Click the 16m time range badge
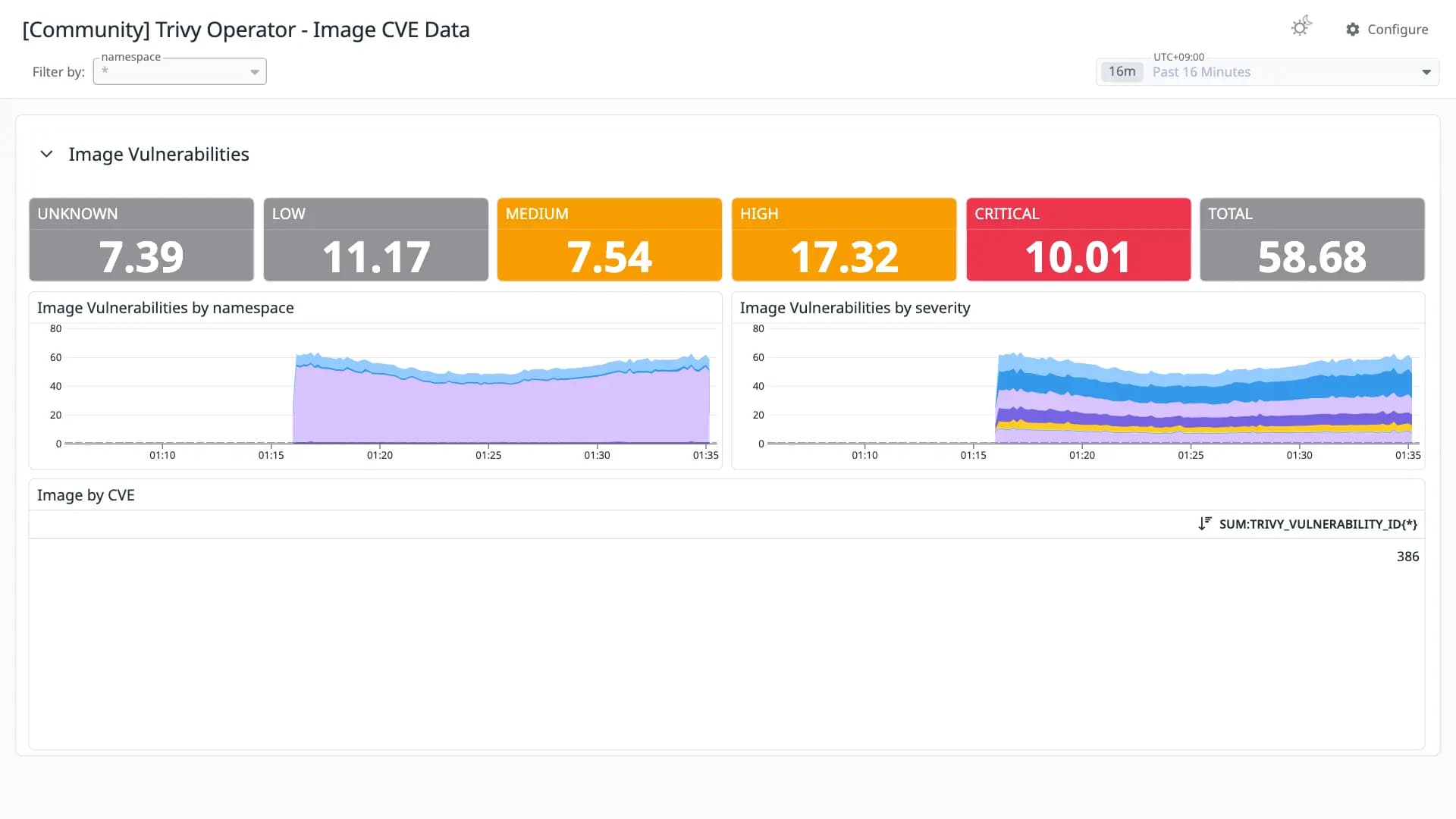The width and height of the screenshot is (1456, 819). [x=1122, y=71]
